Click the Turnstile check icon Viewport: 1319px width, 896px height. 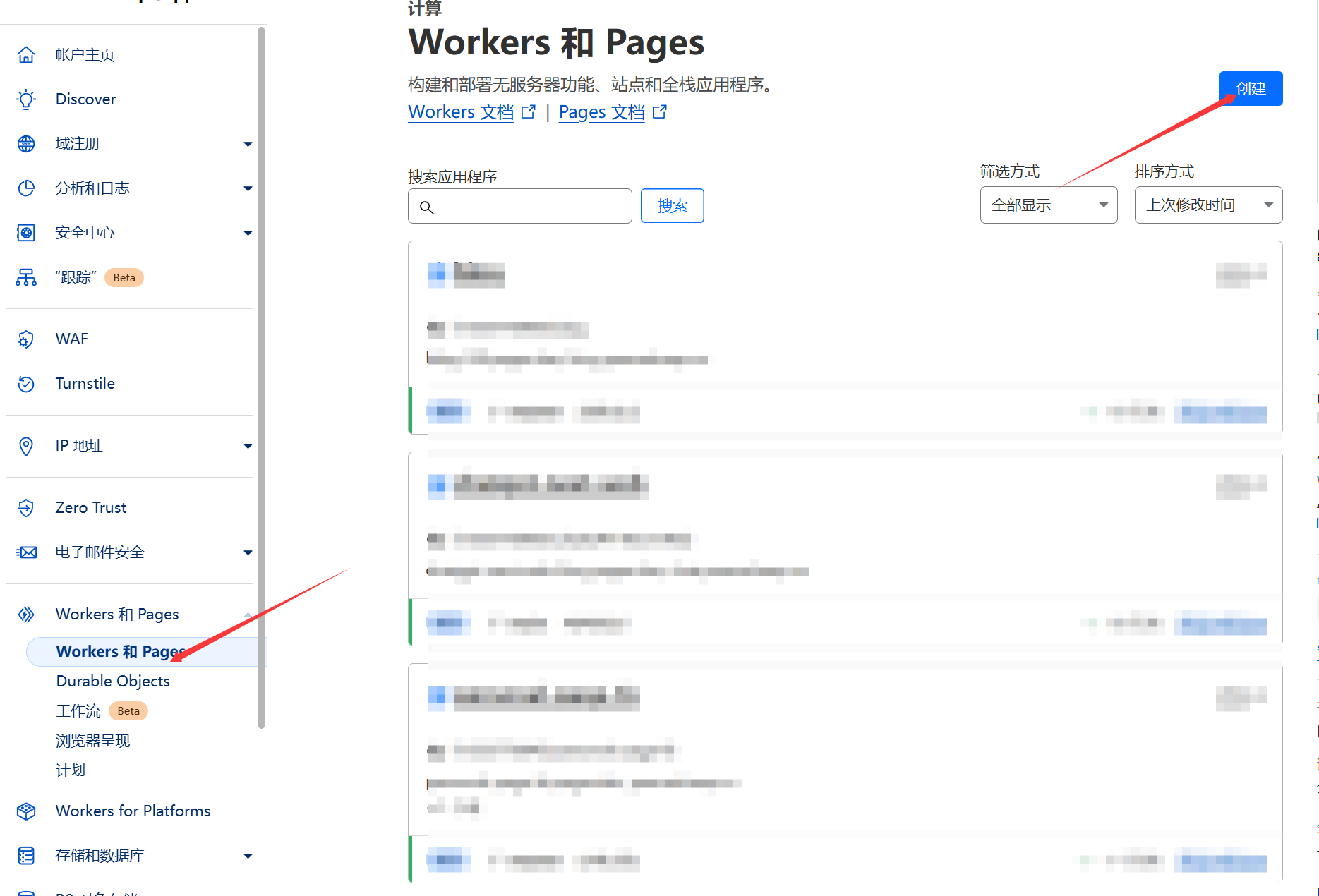(x=26, y=384)
